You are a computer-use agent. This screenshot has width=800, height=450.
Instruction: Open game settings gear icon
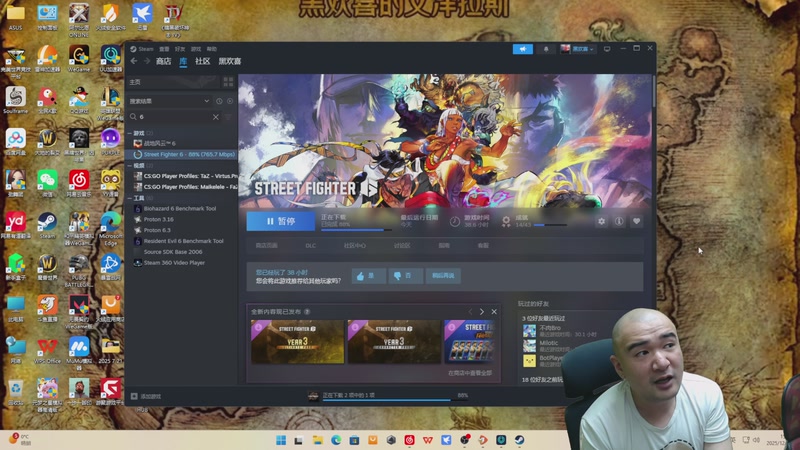(602, 221)
